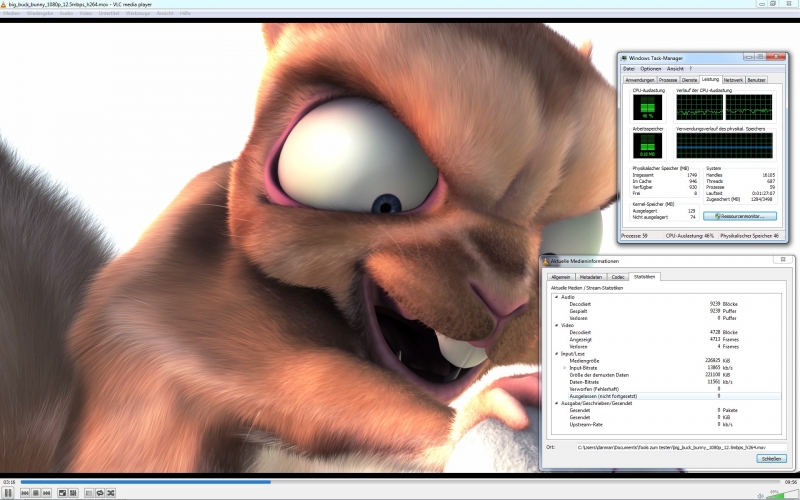This screenshot has width=800, height=500.
Task: Skip to next track in VLC
Action: tap(46, 493)
